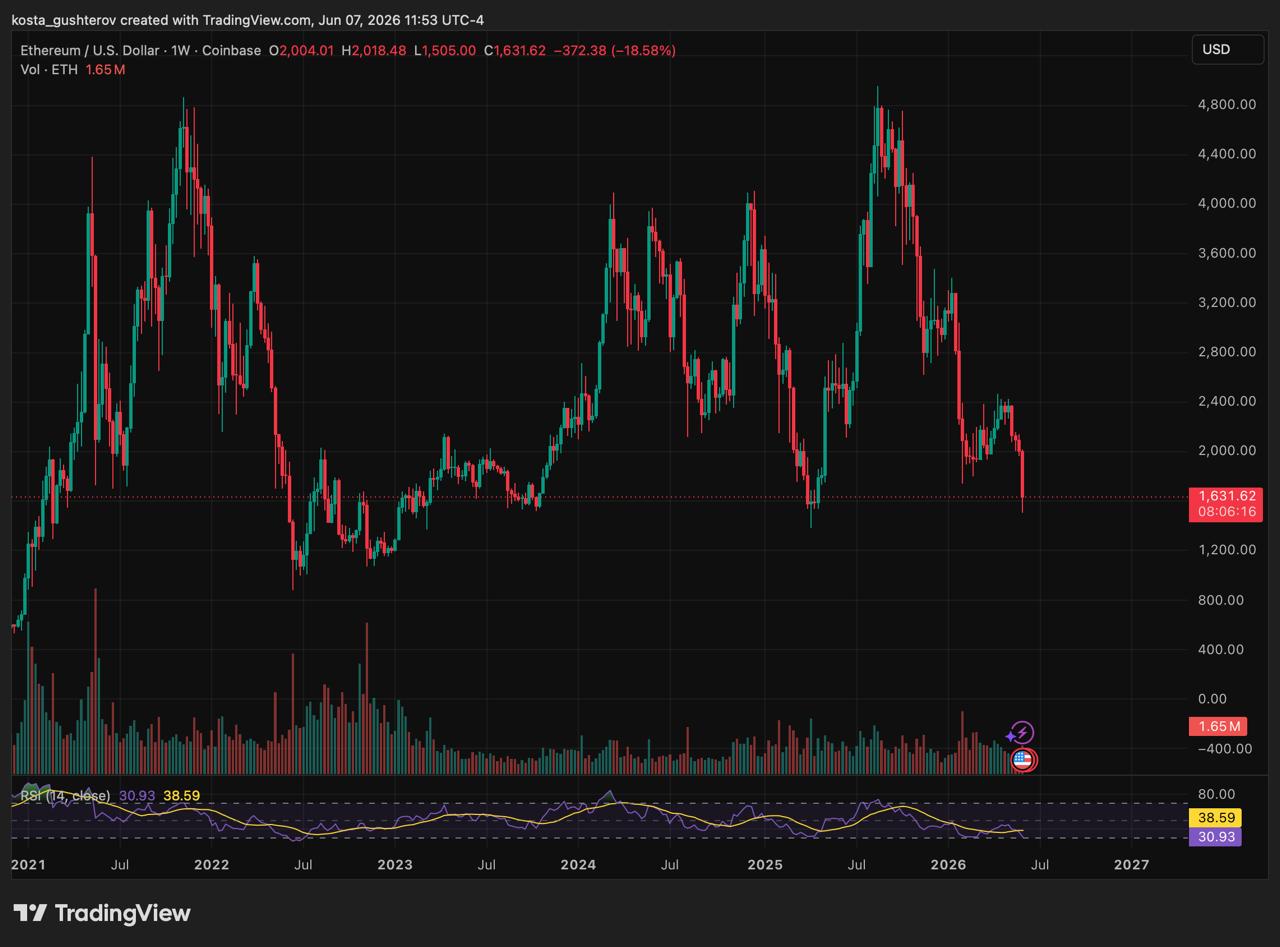This screenshot has width=1280, height=947.
Task: Click the 2024 time axis label
Action: 579,864
